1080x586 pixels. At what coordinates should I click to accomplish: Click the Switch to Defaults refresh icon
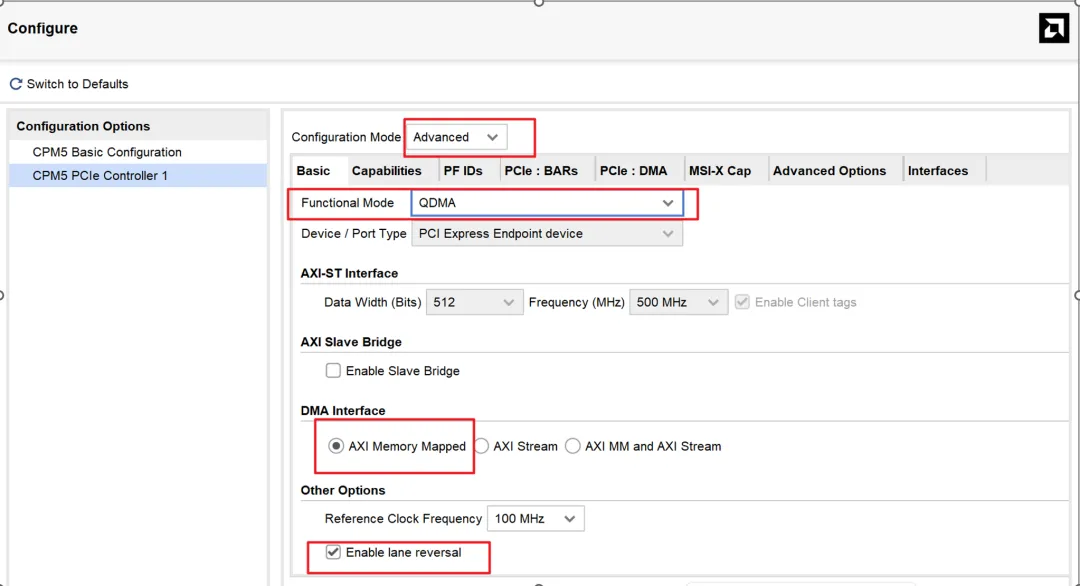click(x=15, y=84)
